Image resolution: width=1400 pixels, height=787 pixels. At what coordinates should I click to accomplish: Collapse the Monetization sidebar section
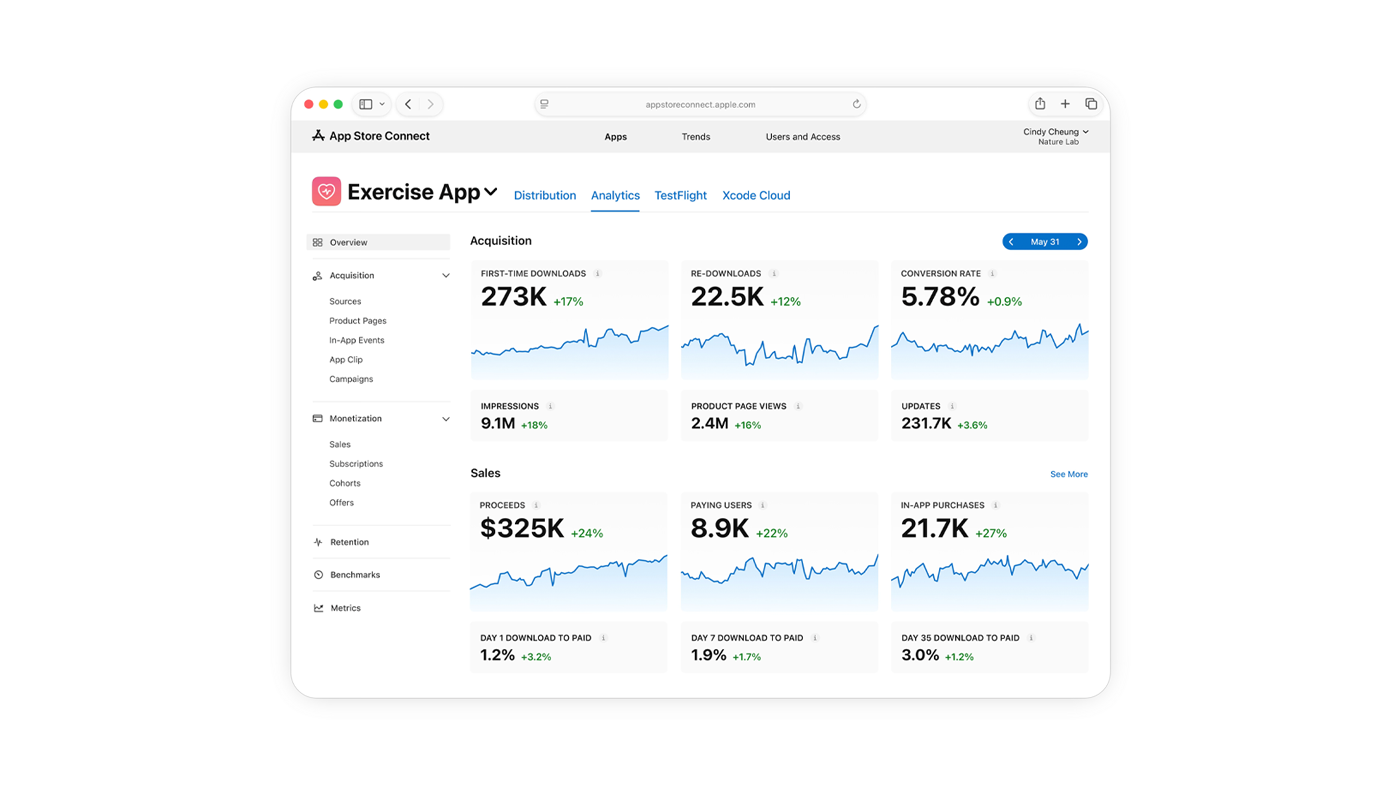446,419
